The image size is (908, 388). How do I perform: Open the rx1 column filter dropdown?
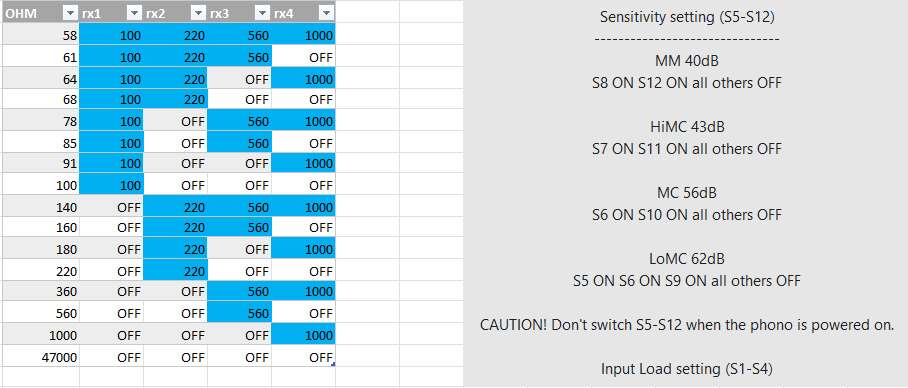[x=134, y=13]
